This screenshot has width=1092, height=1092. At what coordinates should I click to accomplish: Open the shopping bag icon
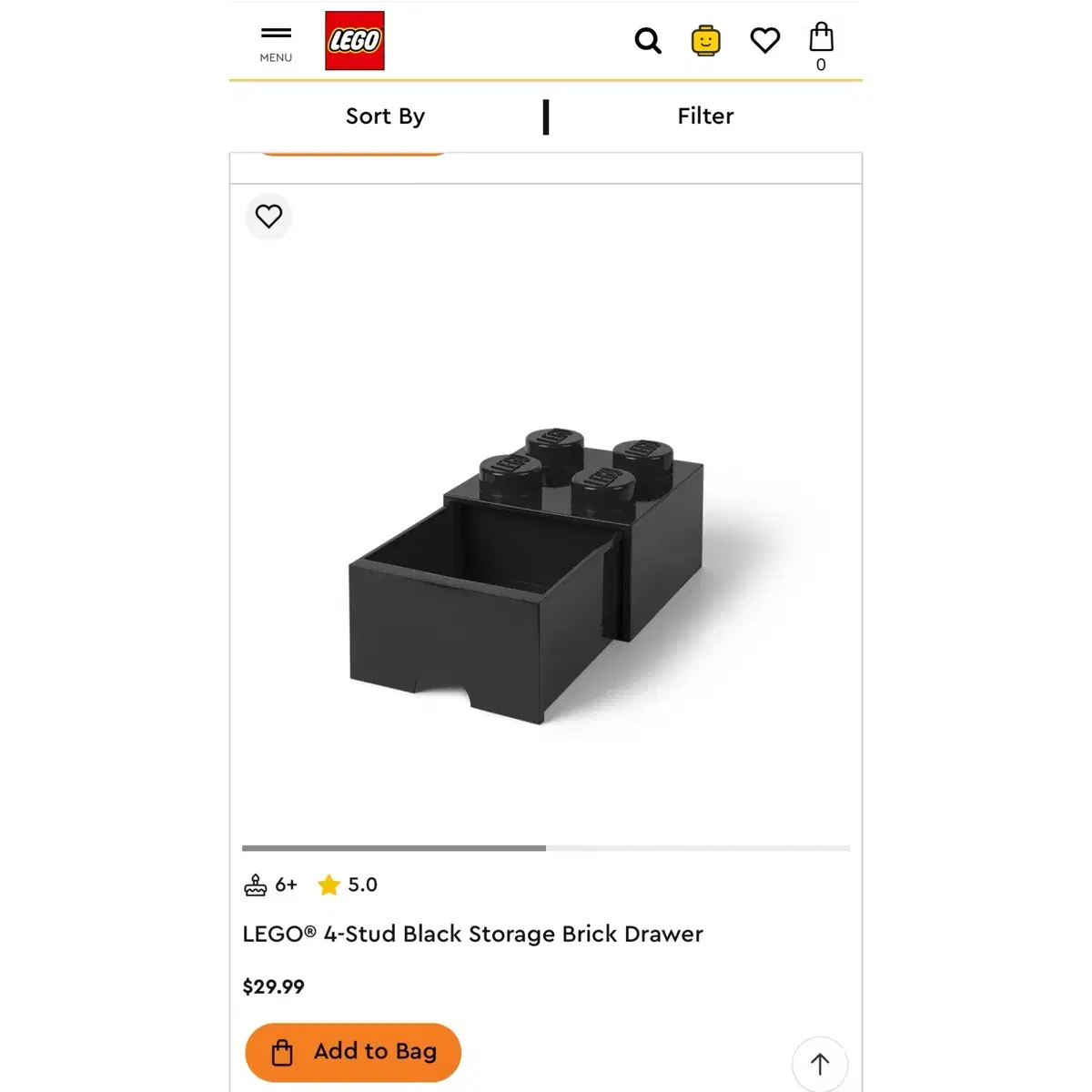click(x=821, y=37)
